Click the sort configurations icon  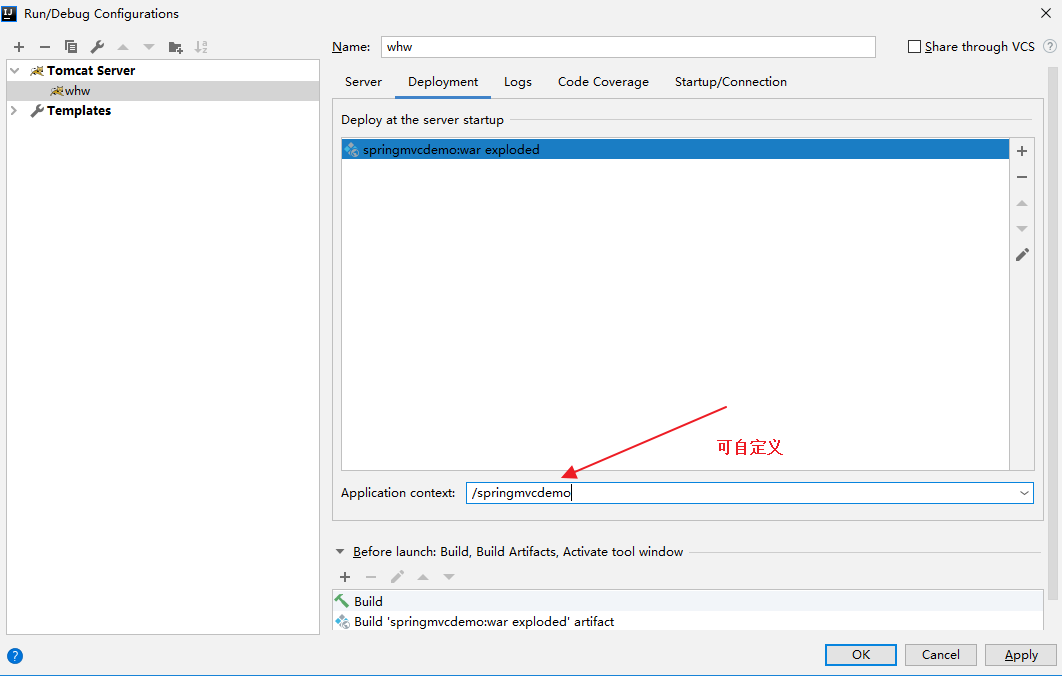point(201,47)
